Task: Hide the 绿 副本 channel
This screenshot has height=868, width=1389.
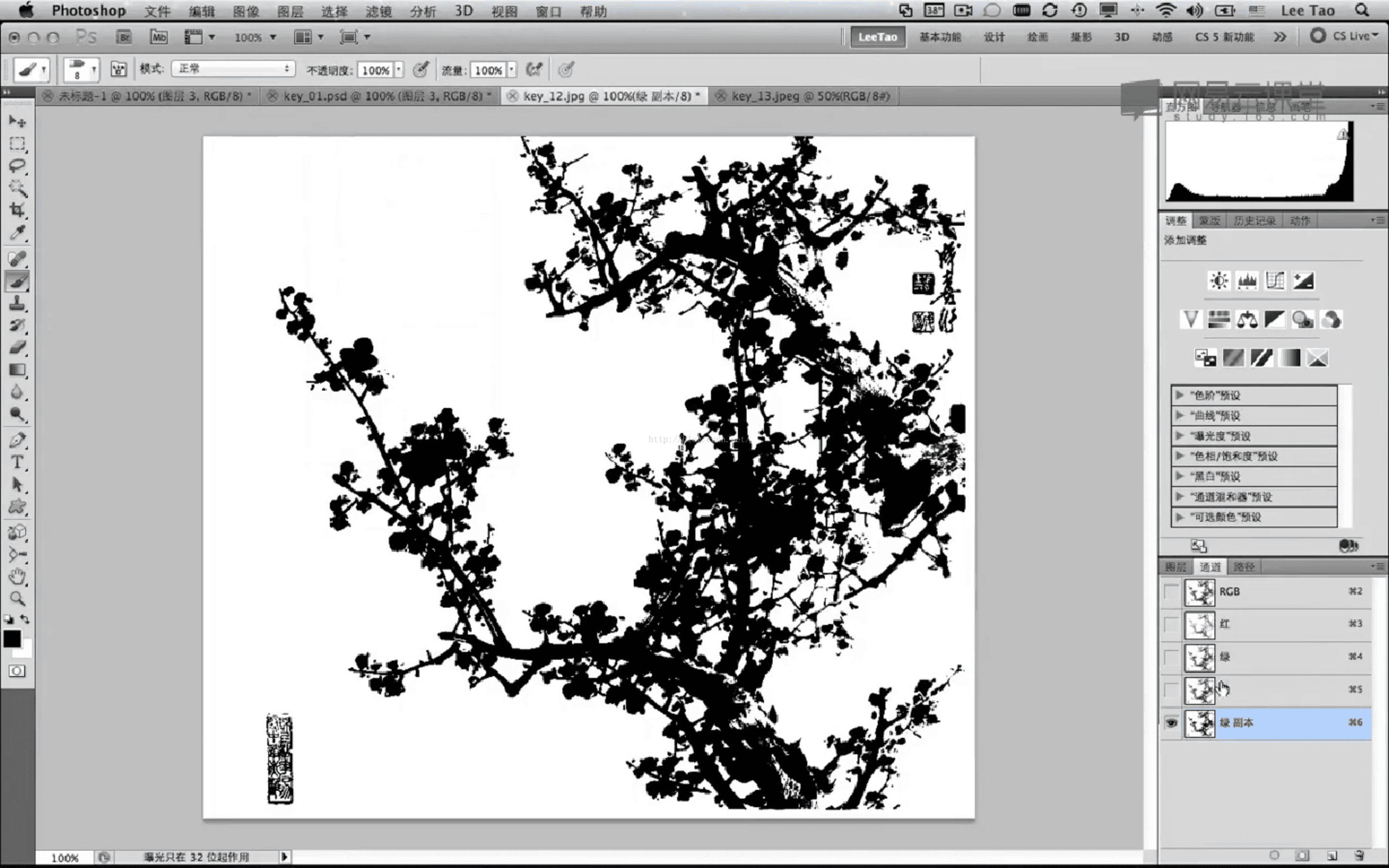Action: pyautogui.click(x=1171, y=723)
